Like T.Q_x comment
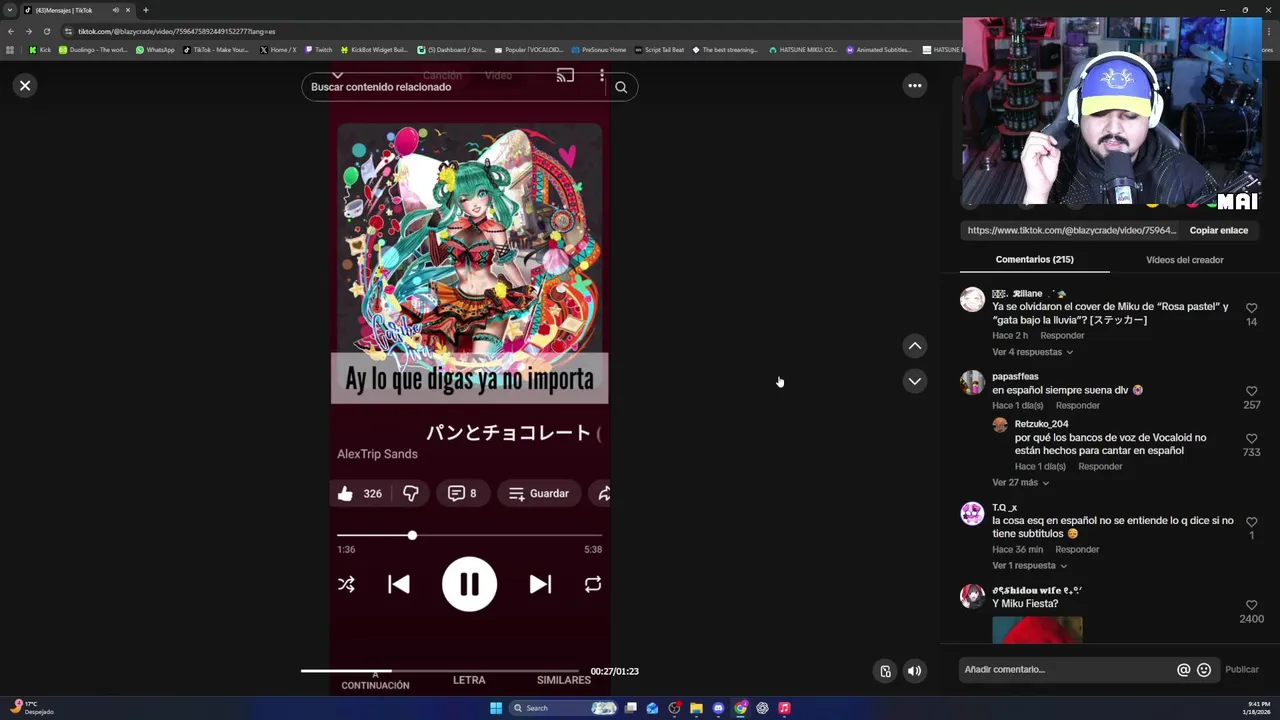This screenshot has width=1280, height=720. (x=1251, y=522)
